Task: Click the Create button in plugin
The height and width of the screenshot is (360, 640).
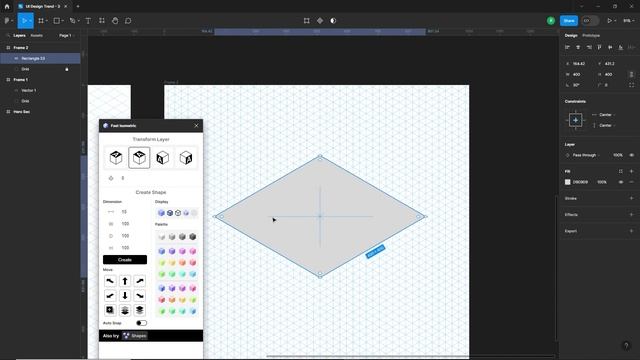Action: pyautogui.click(x=125, y=260)
